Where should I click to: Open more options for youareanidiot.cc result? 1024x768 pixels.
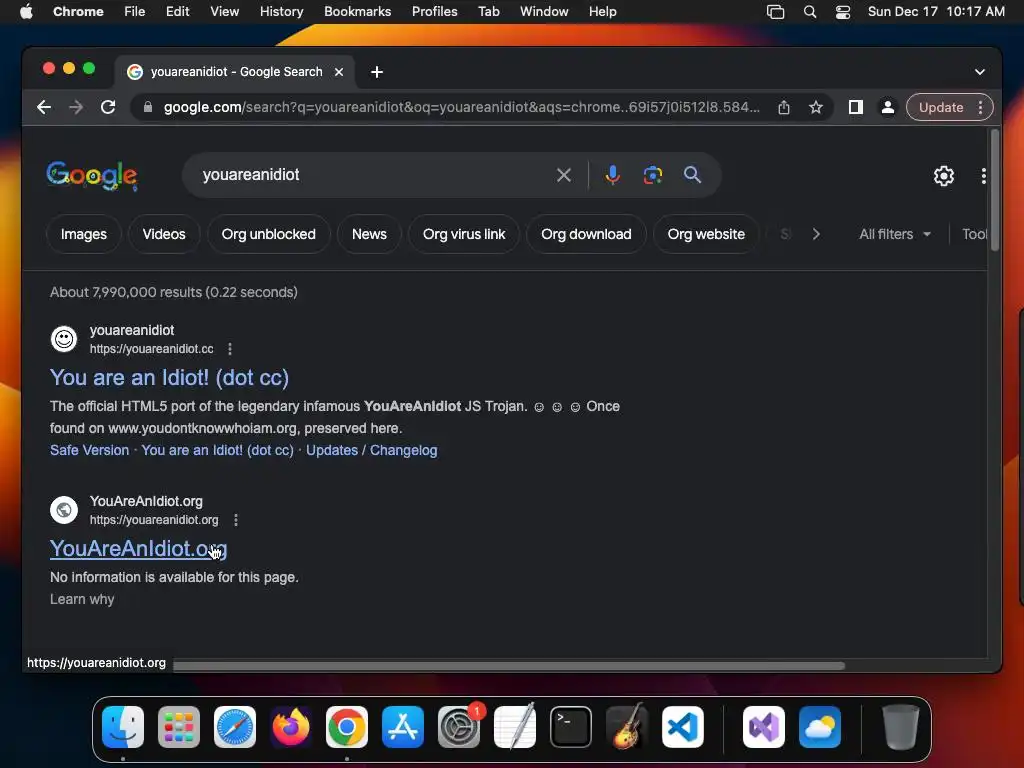pyautogui.click(x=230, y=349)
